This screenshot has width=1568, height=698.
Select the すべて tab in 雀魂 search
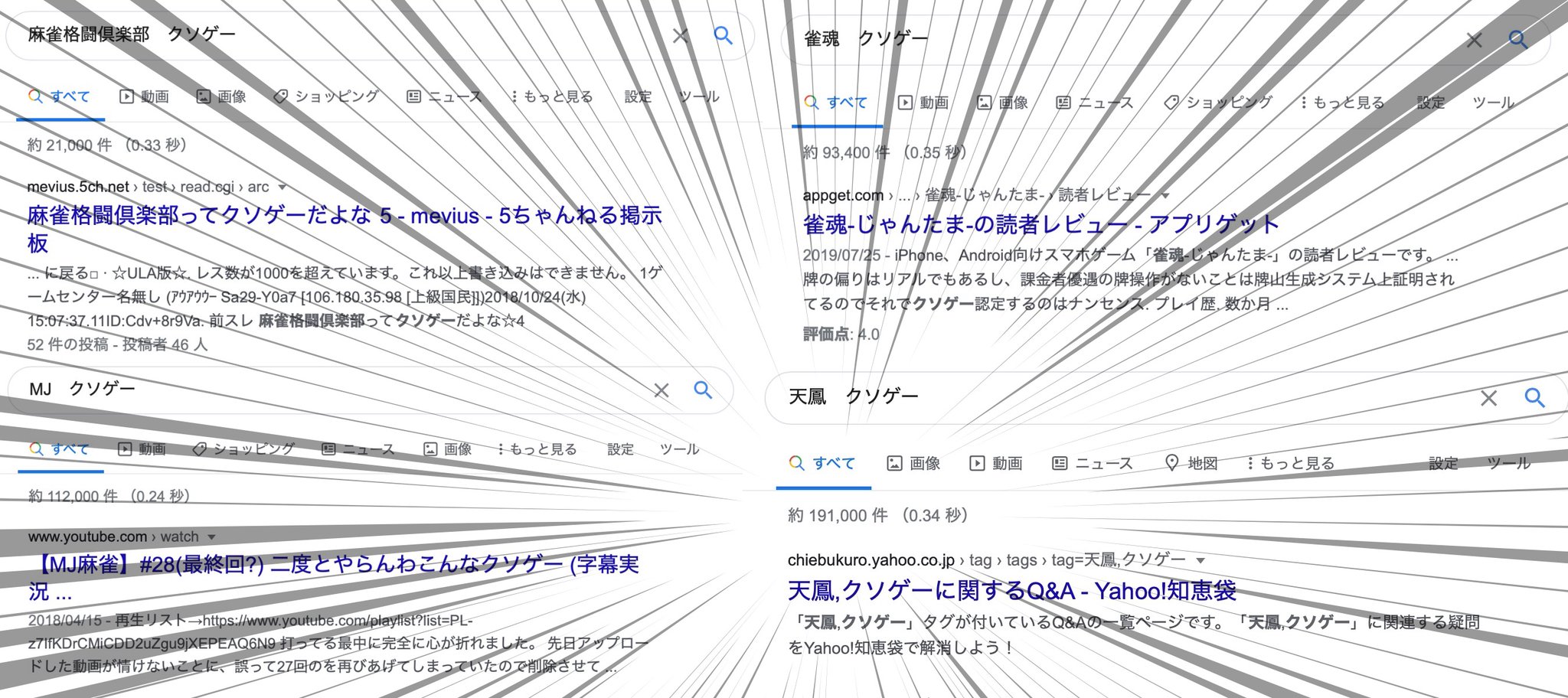click(836, 103)
